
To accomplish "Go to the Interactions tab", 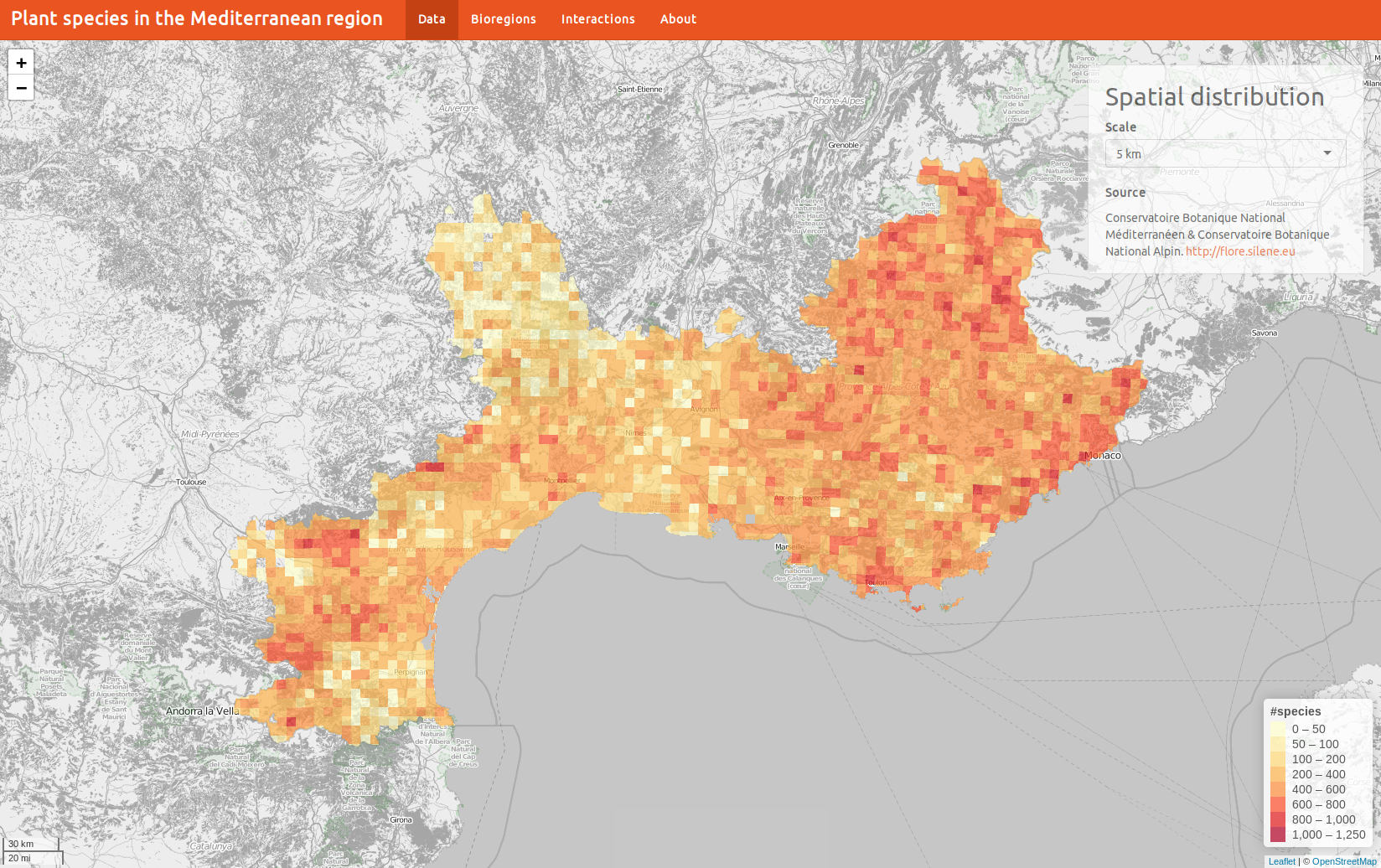I will [598, 19].
